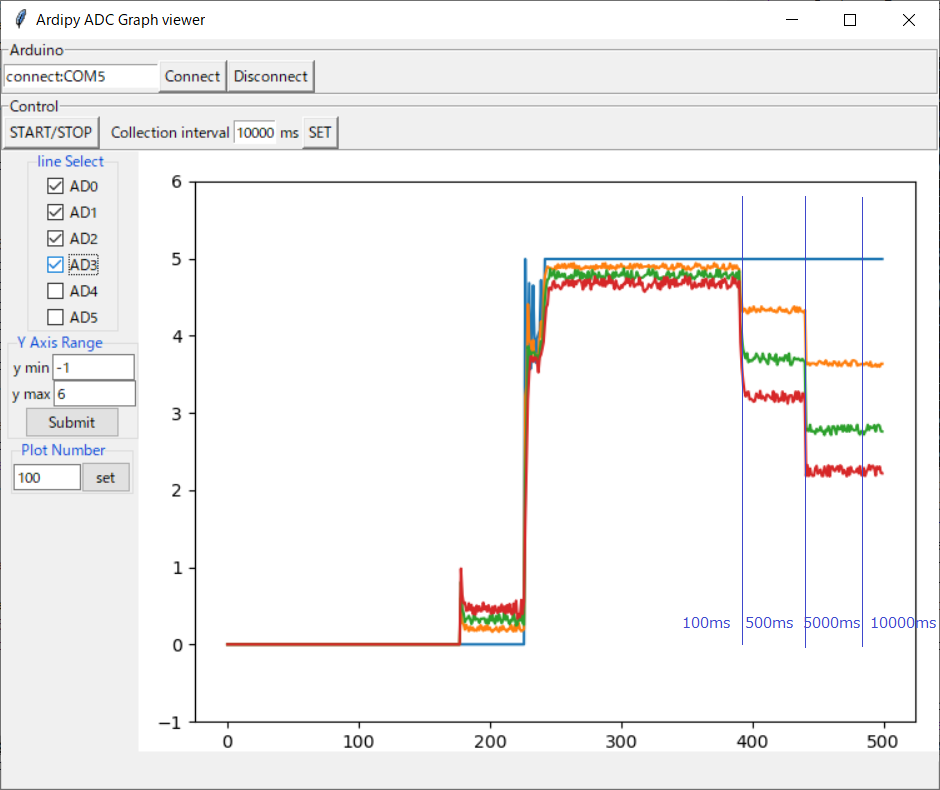Disable the AD2 channel
The width and height of the screenshot is (940, 790).
tap(55, 238)
